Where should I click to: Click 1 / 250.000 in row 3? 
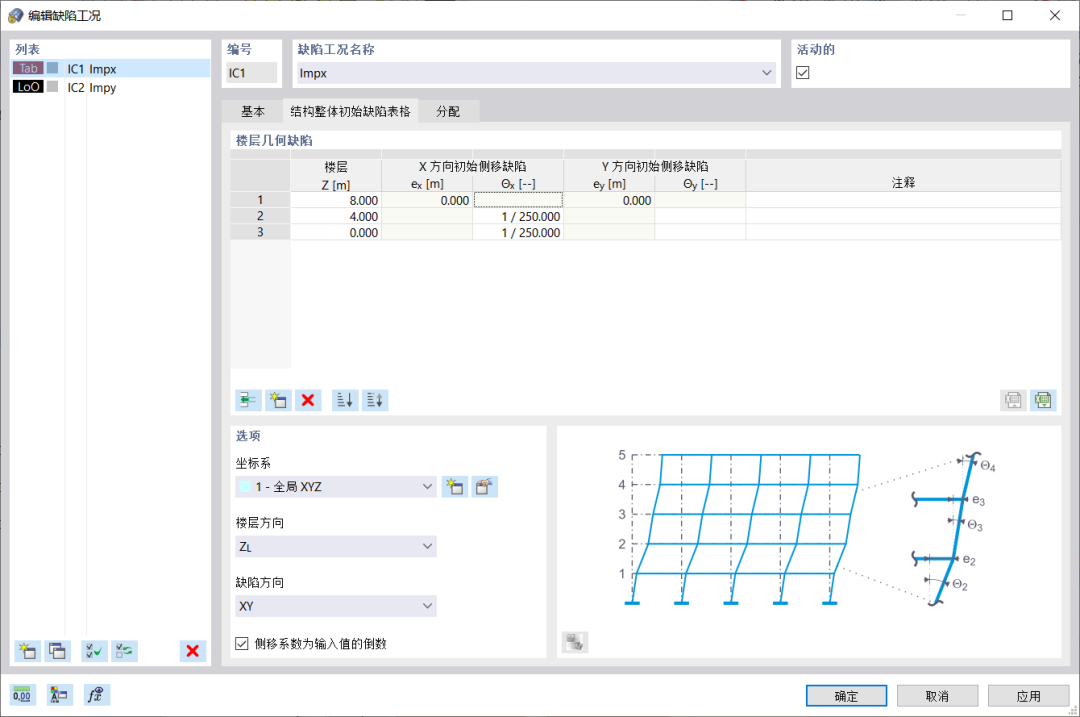[518, 233]
